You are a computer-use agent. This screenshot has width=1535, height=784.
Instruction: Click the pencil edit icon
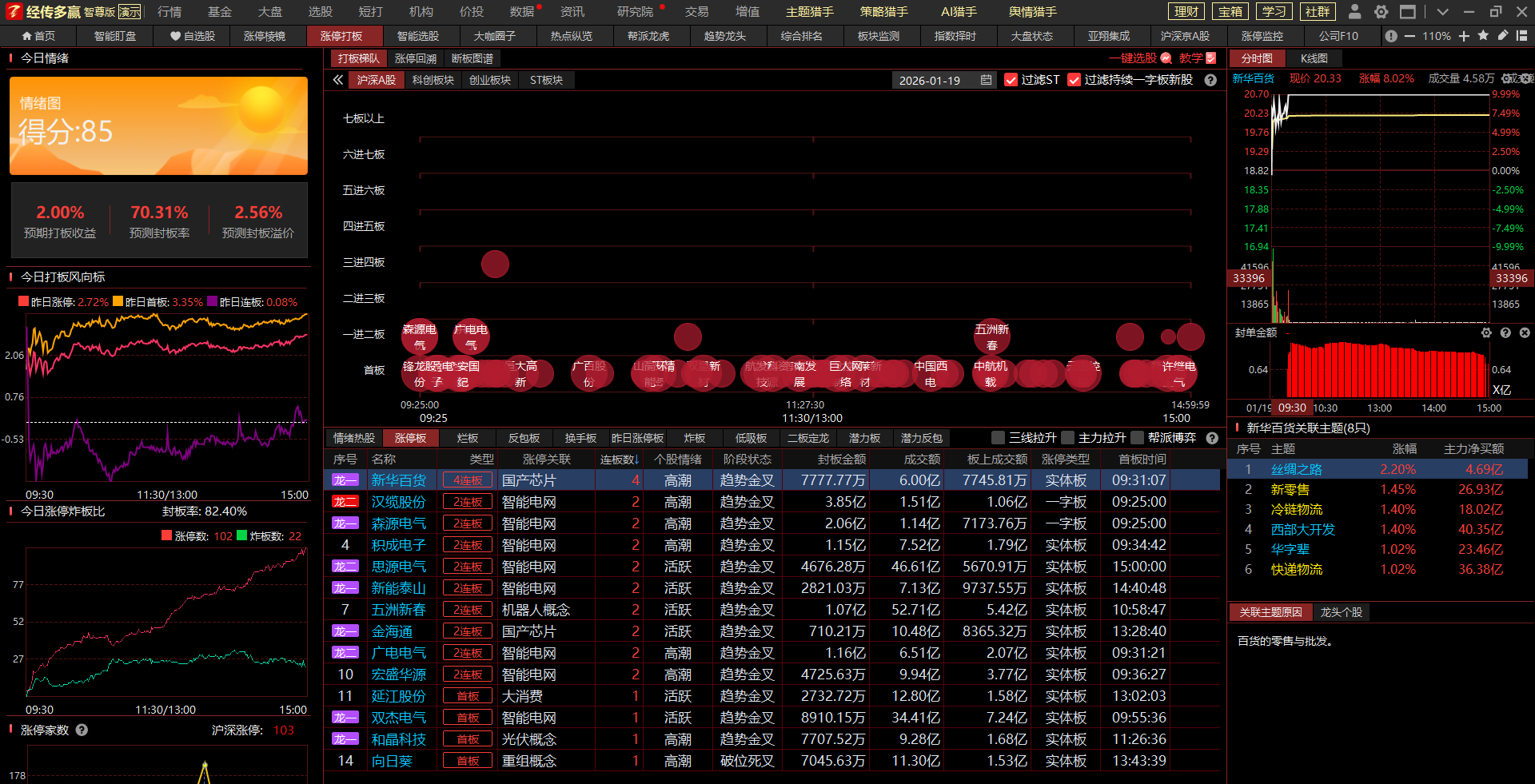click(1502, 36)
